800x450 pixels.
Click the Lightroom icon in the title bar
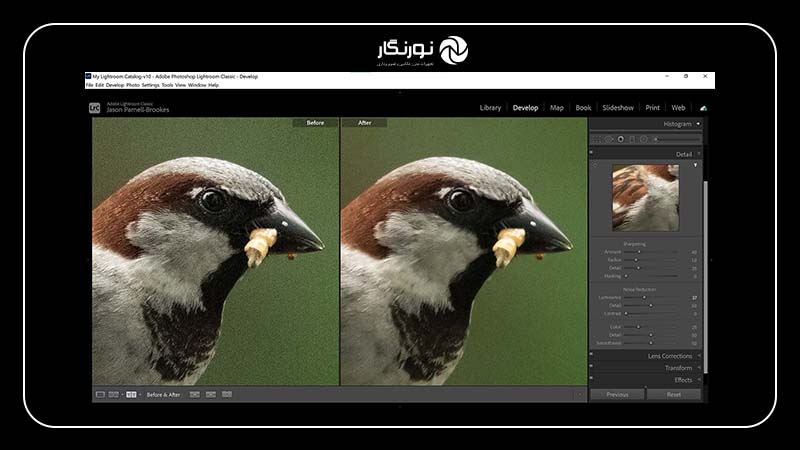pyautogui.click(x=88, y=77)
